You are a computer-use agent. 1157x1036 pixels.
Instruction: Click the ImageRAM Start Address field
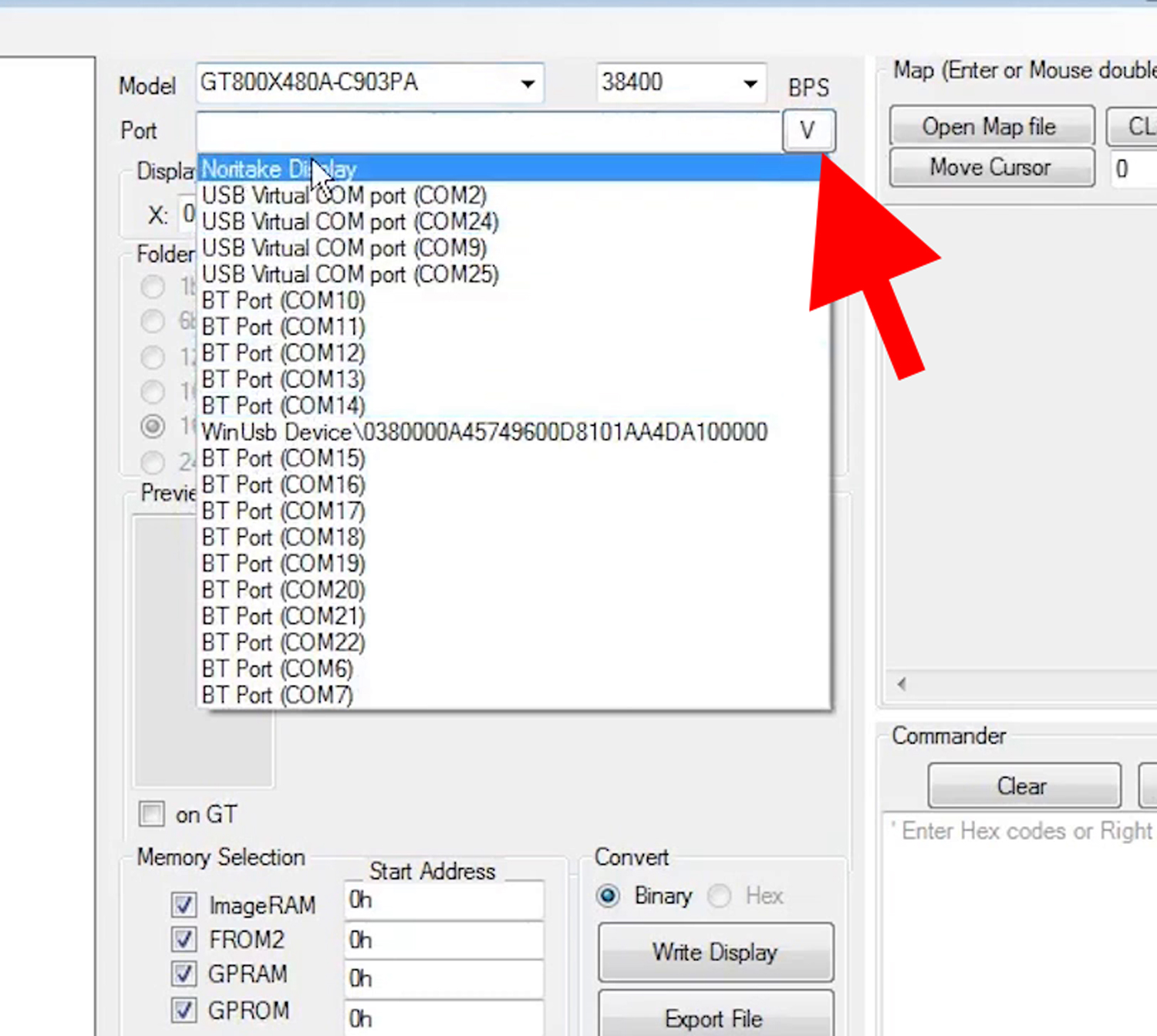pos(444,900)
